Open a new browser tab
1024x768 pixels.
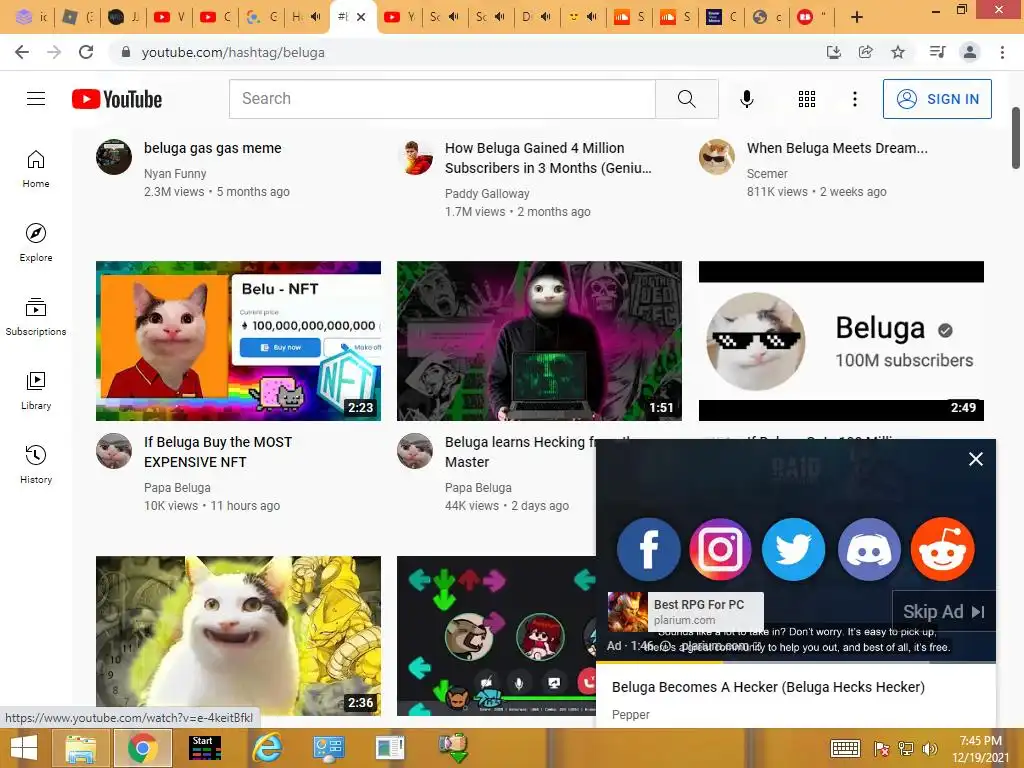pos(857,17)
